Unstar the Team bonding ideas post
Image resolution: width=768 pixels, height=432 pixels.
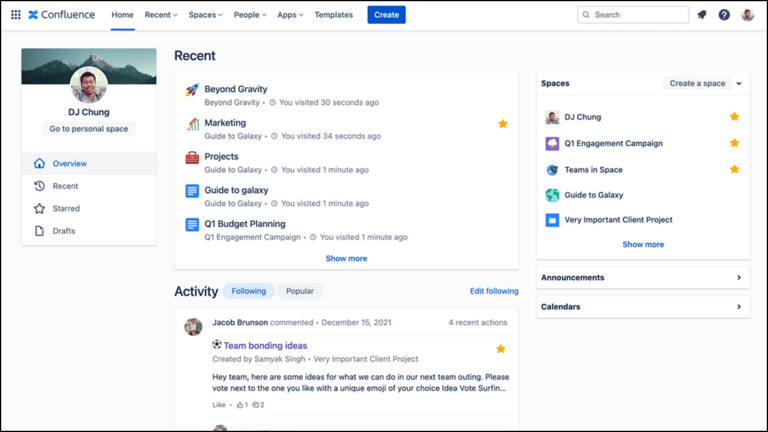click(500, 349)
